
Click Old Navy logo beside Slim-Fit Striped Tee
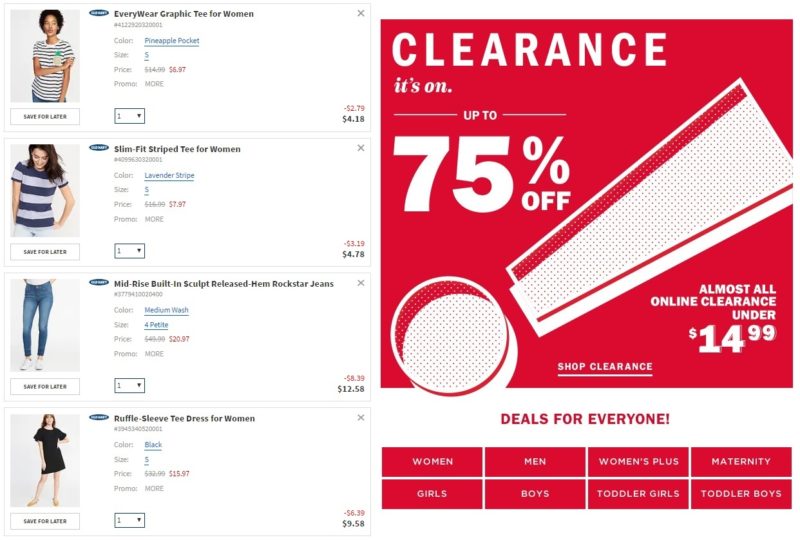click(x=99, y=148)
